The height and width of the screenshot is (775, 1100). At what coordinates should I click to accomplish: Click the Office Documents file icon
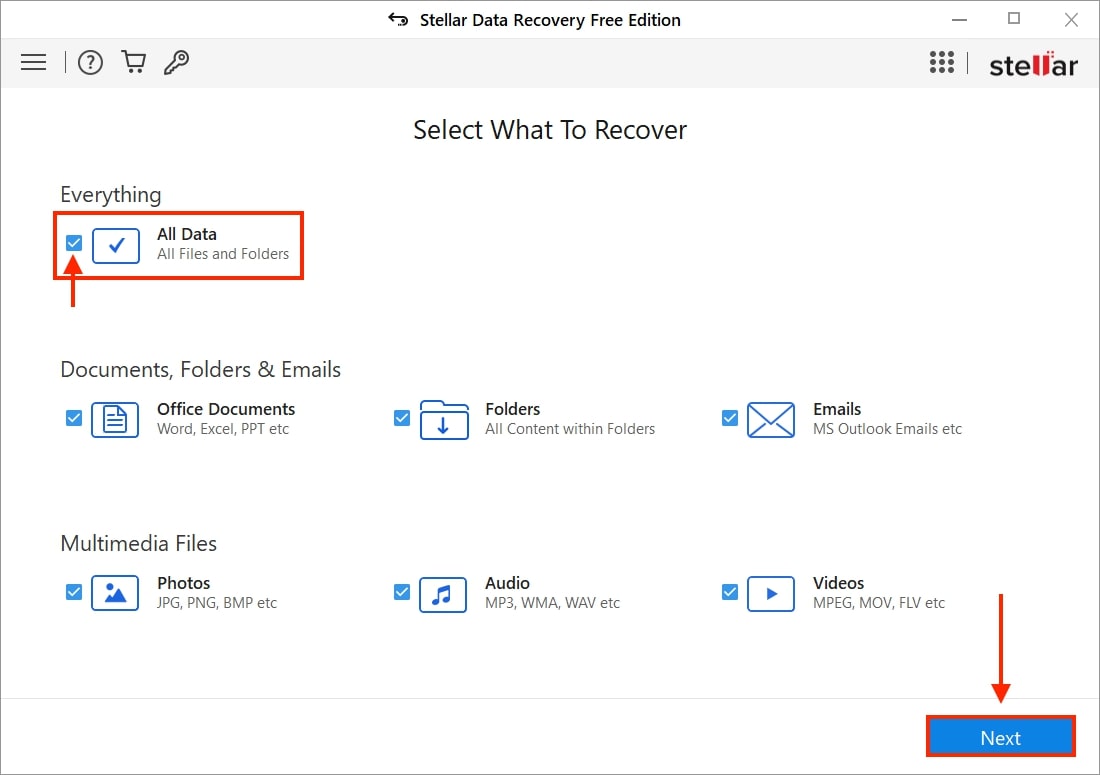(x=115, y=420)
